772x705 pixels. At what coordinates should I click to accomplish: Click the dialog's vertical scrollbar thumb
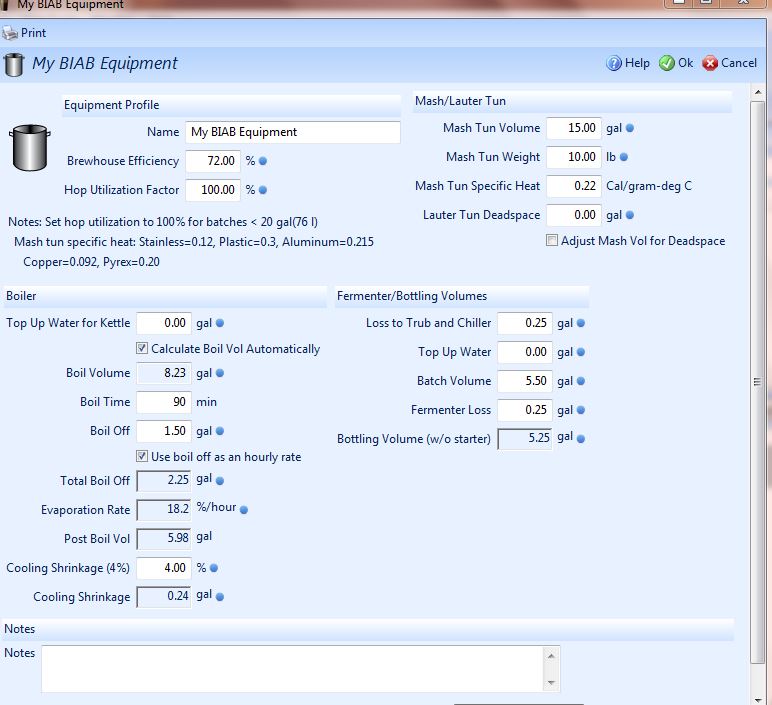(758, 382)
